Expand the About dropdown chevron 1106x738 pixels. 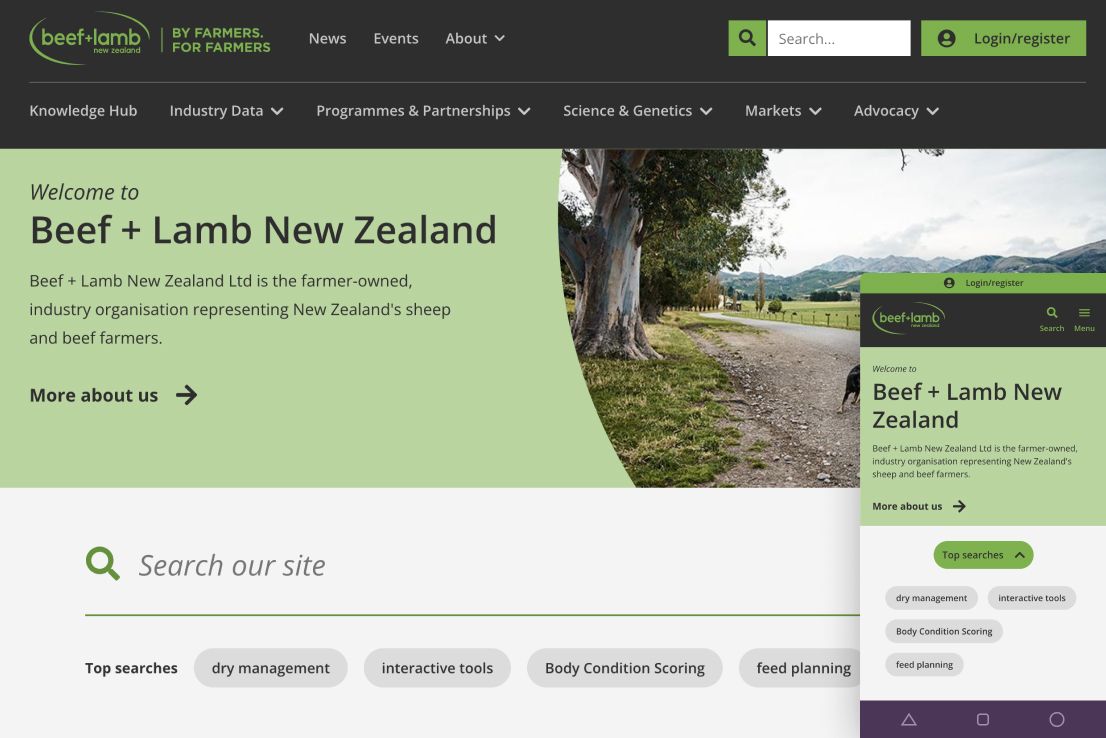(x=499, y=39)
